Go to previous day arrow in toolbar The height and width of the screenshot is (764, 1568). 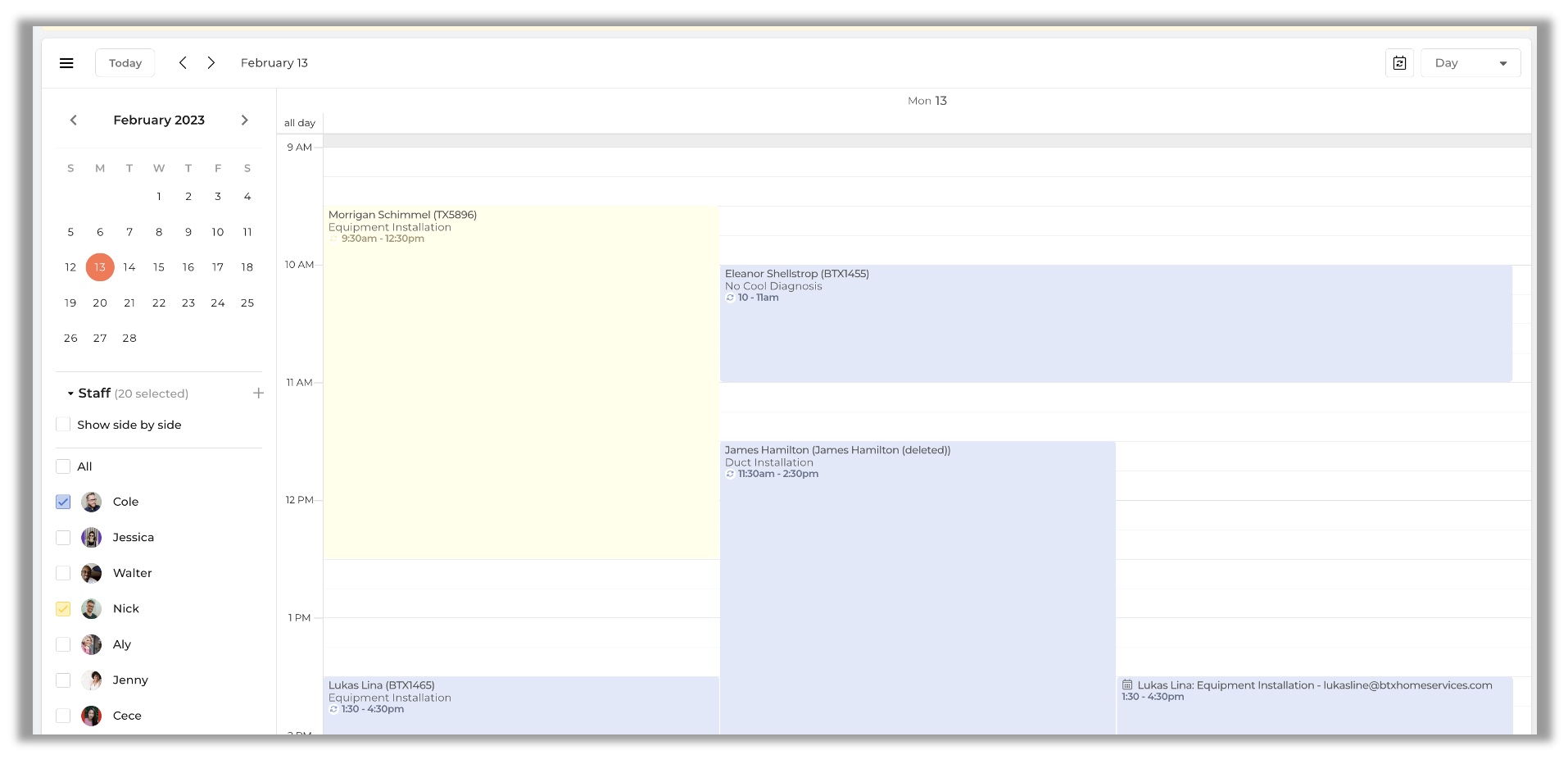pos(183,63)
